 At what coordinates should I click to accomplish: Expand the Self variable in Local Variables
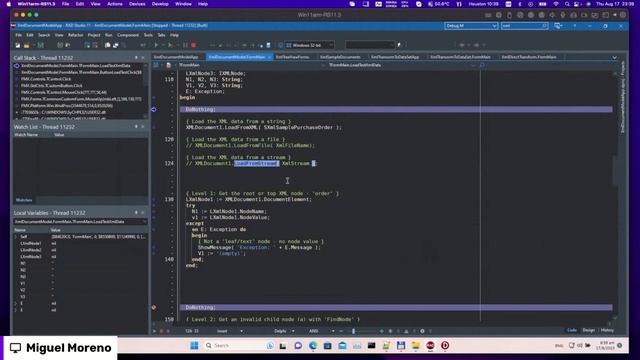pyautogui.click(x=16, y=237)
